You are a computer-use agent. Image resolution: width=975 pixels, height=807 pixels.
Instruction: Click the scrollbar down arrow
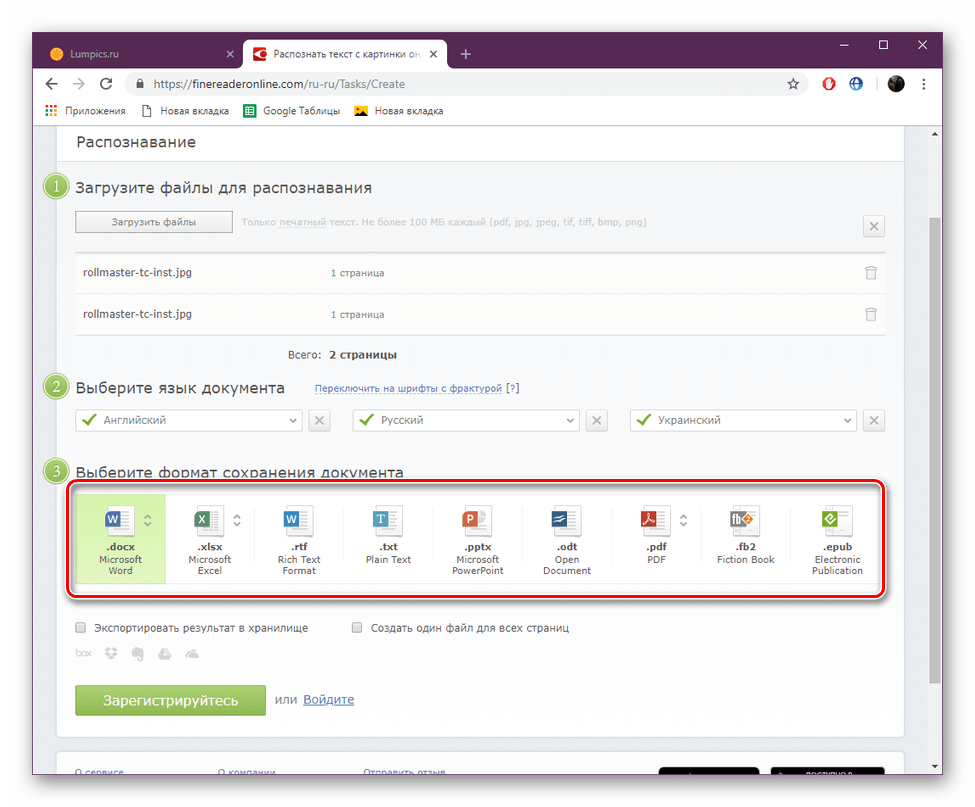click(x=935, y=767)
